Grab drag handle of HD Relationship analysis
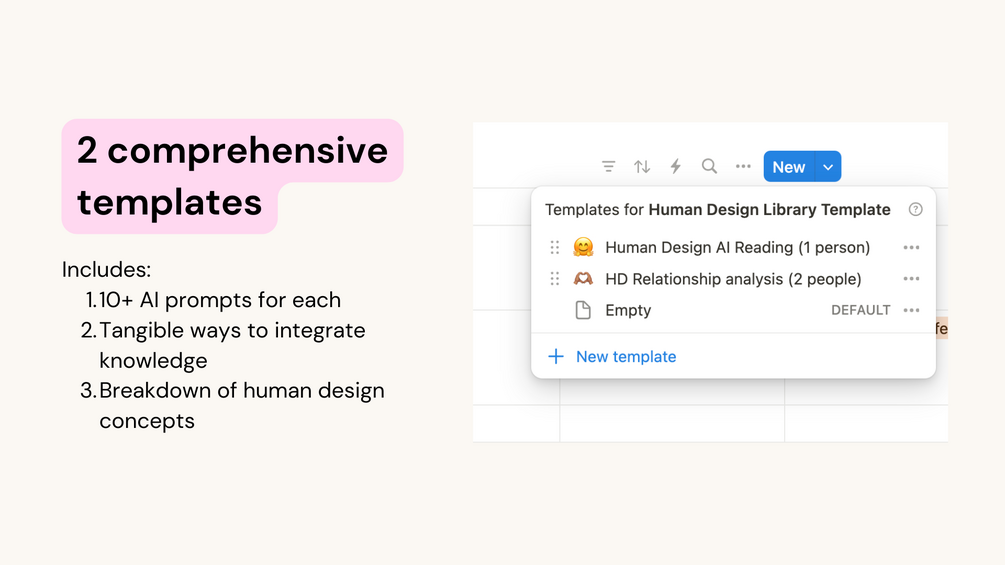Viewport: 1005px width, 565px height. pos(554,279)
